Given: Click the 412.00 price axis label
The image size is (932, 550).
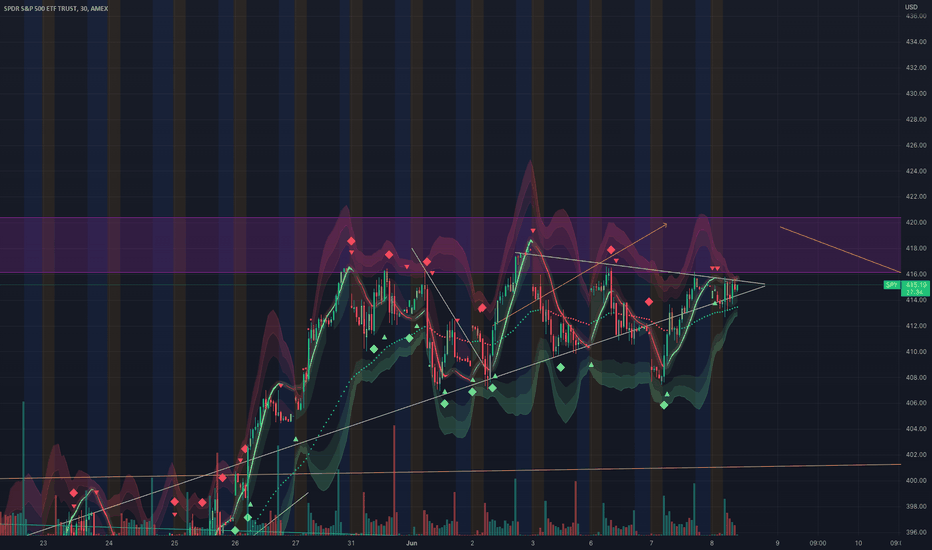Looking at the screenshot, I should (x=916, y=326).
